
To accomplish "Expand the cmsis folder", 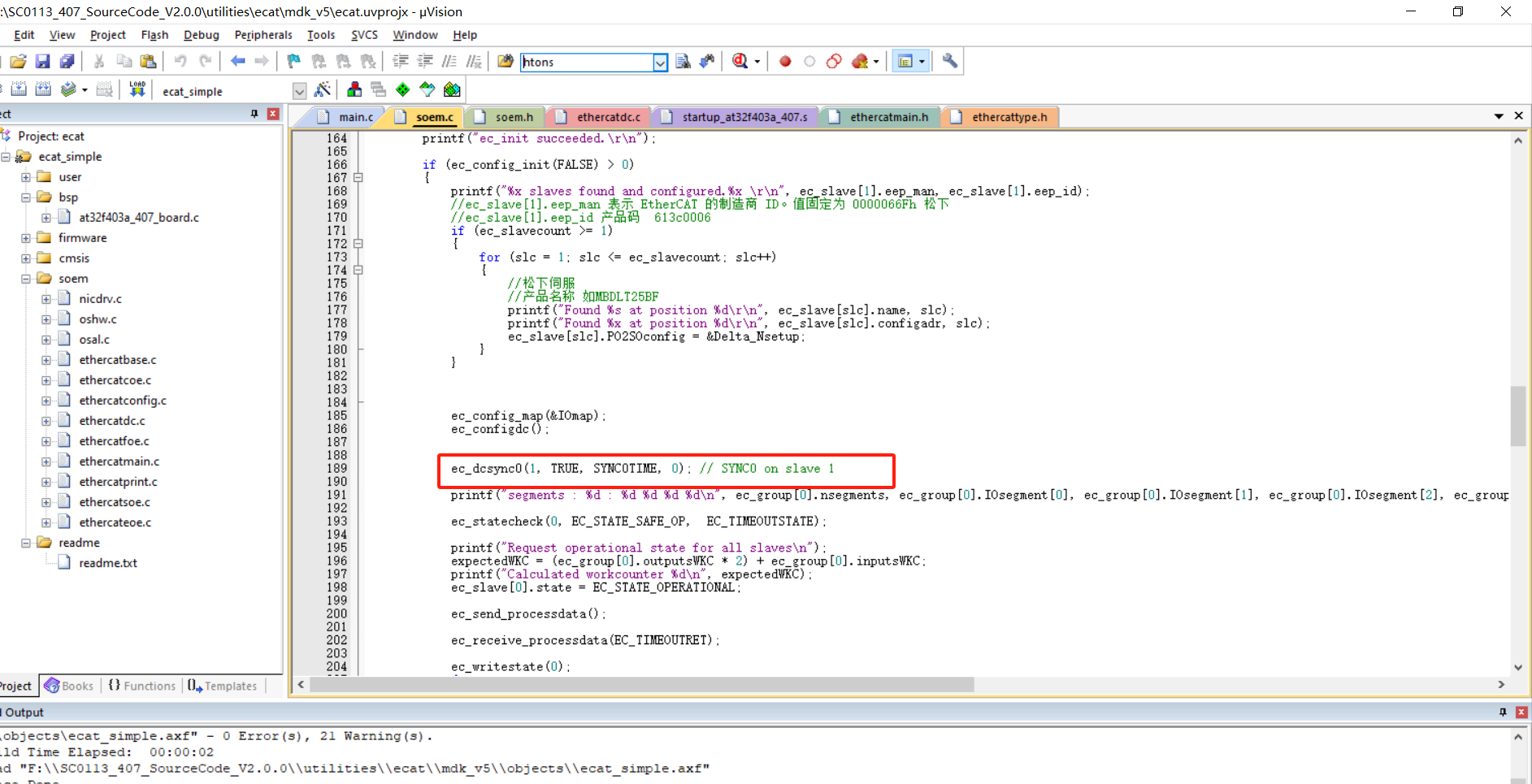I will click(26, 258).
